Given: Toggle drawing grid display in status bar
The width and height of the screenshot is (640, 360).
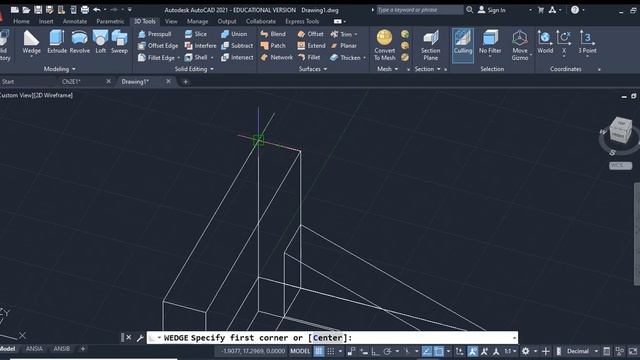Looking at the screenshot, I should 319,351.
